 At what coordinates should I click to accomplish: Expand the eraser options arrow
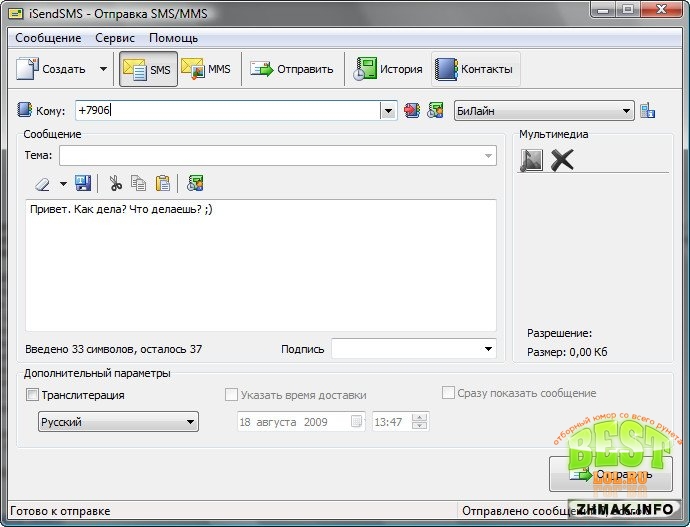point(63,184)
